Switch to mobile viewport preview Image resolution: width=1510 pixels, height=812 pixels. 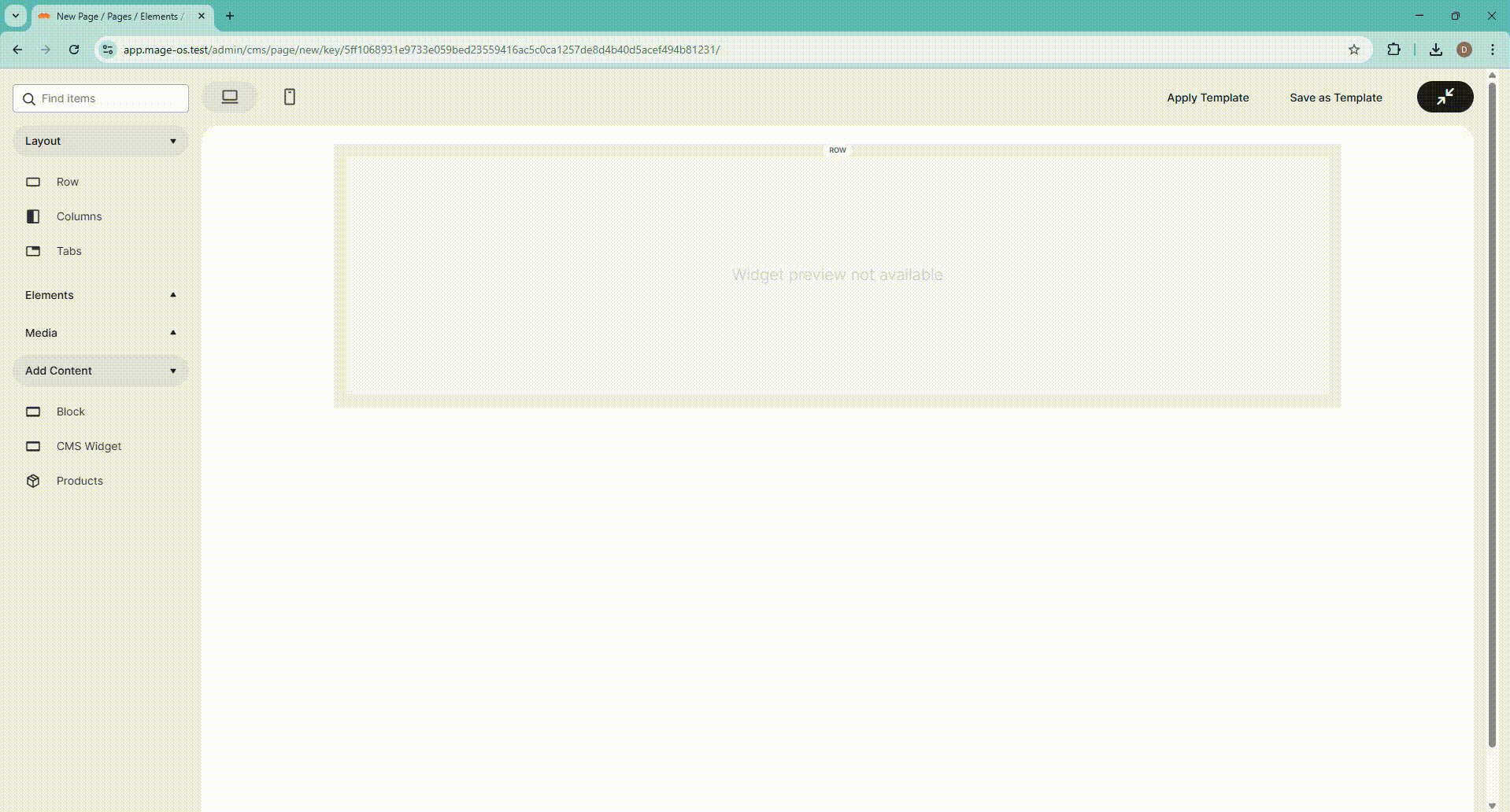[289, 96]
